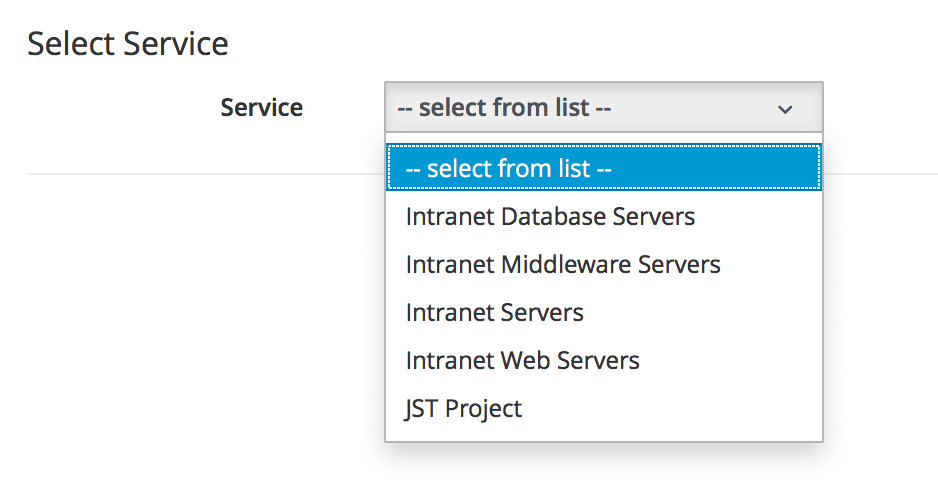Click "JST" text at the list bottom
This screenshot has height=491, width=938.
coord(423,409)
